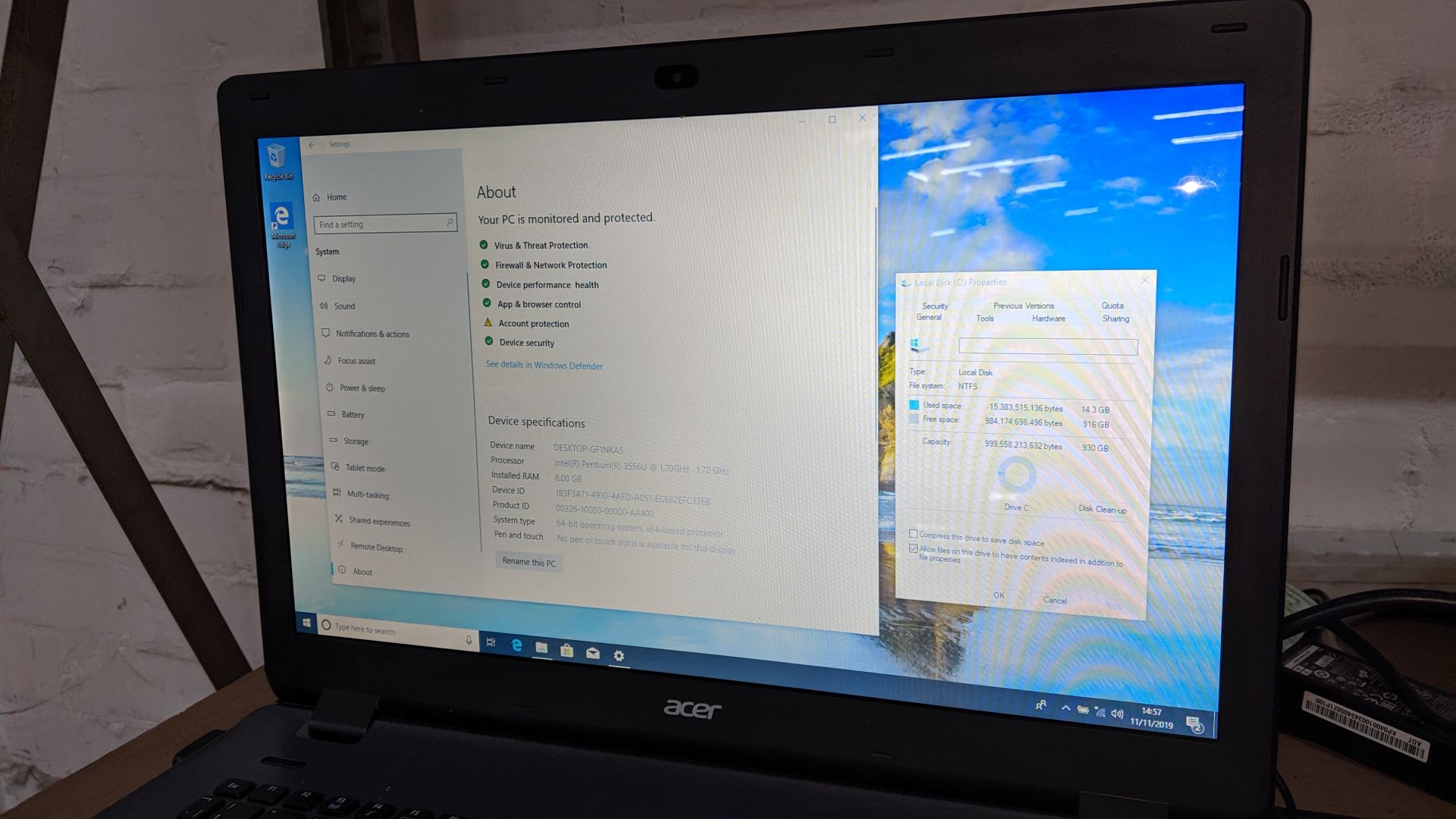Toggle compress drive to save disk space

click(x=912, y=539)
